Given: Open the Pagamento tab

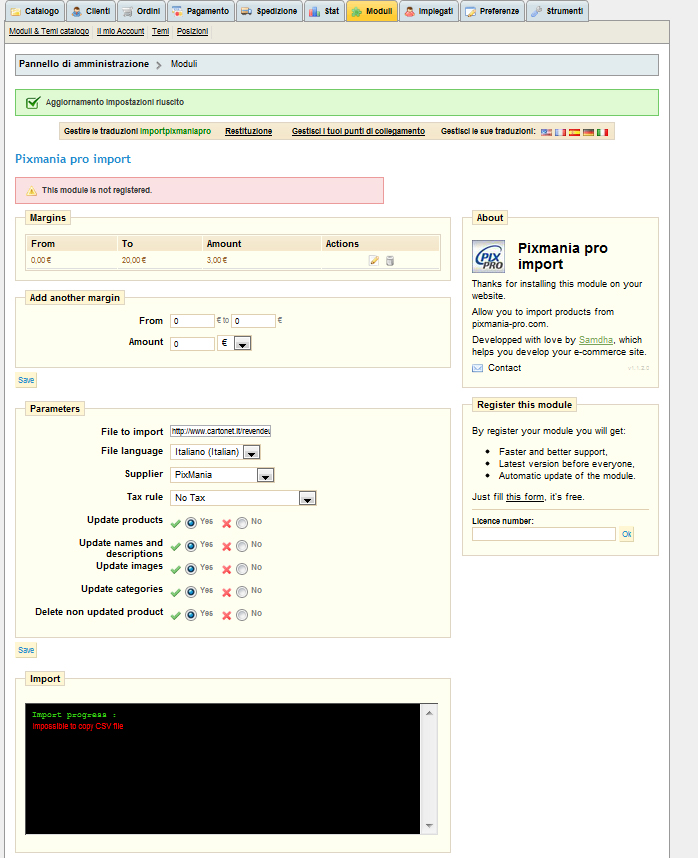Looking at the screenshot, I should [x=201, y=11].
